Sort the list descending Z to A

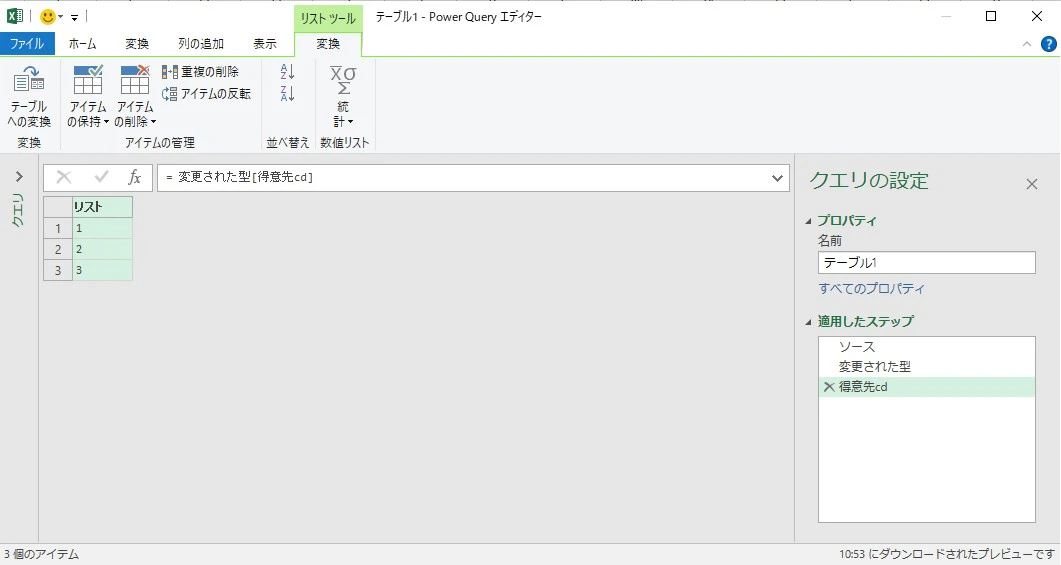pyautogui.click(x=287, y=93)
